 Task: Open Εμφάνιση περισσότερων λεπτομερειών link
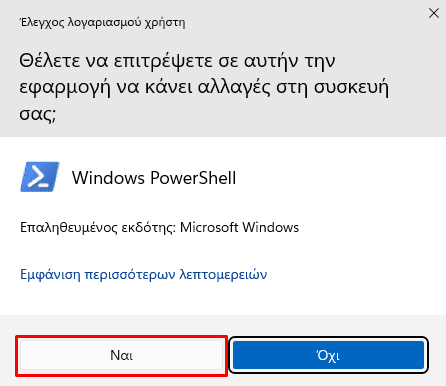[x=144, y=275]
